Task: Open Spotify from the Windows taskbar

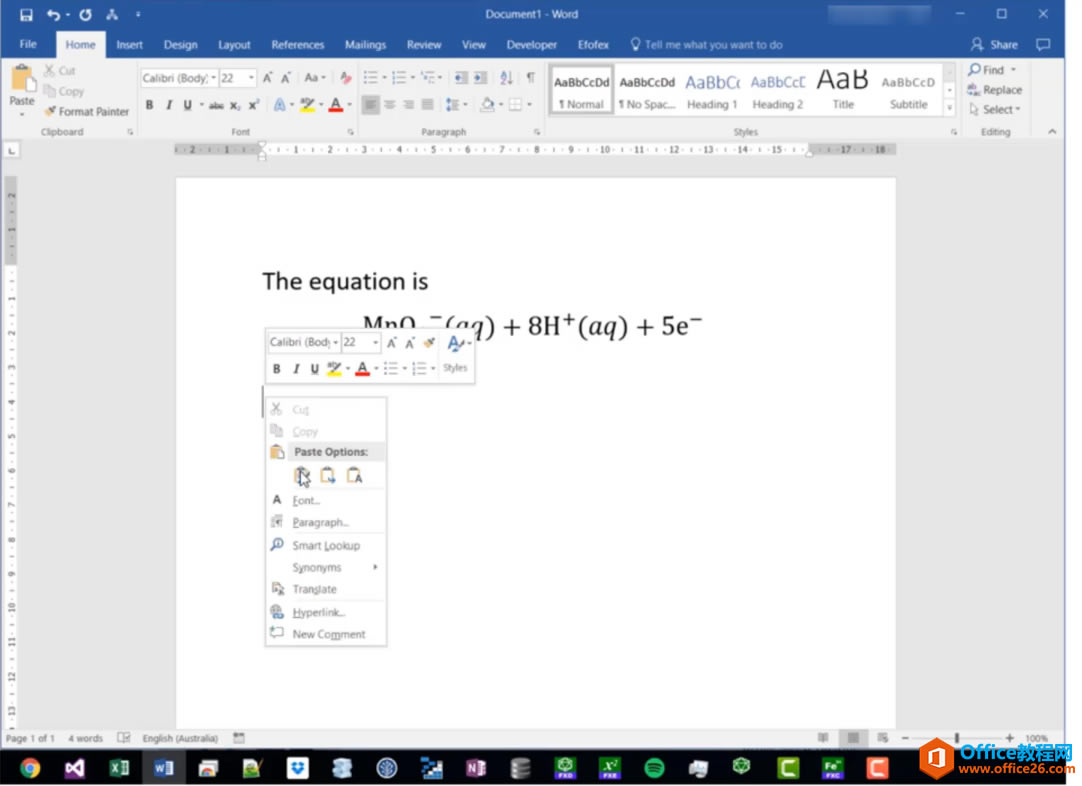Action: pos(653,767)
